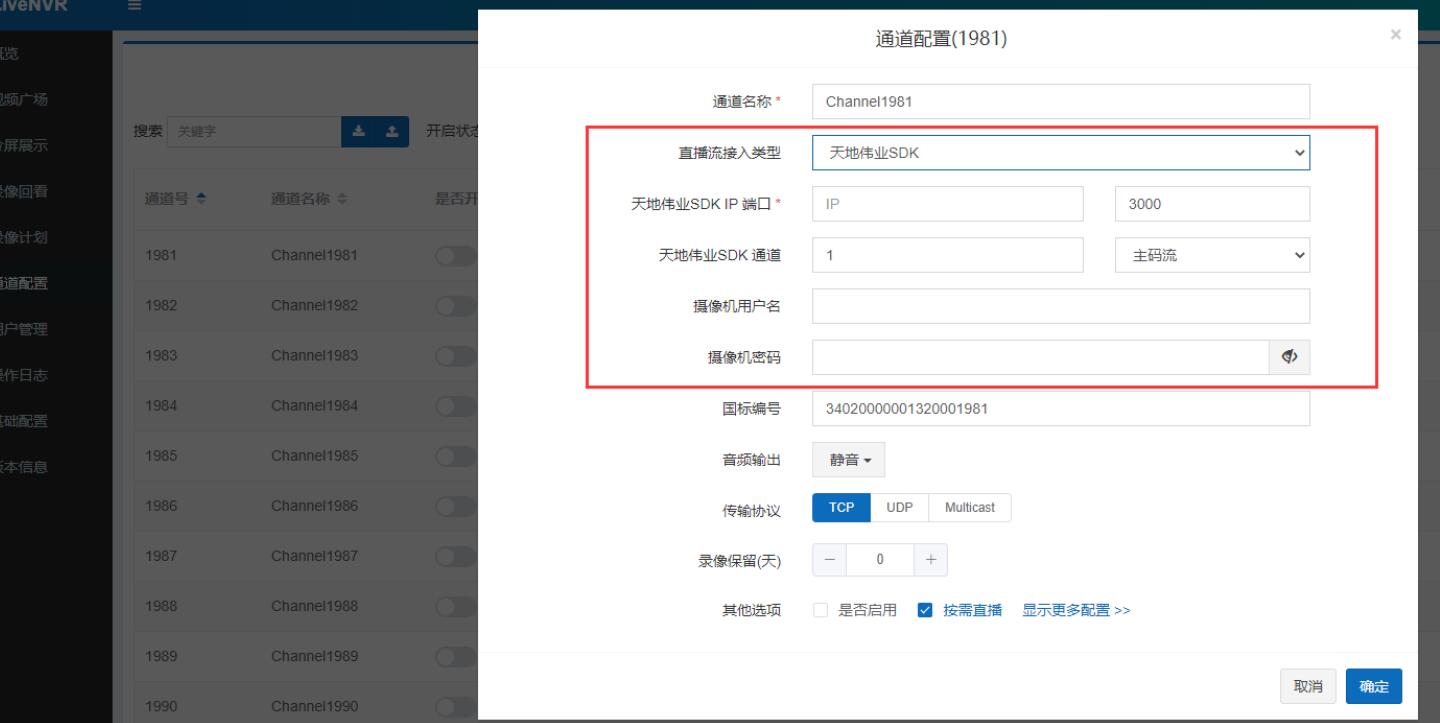The image size is (1440, 723).
Task: Select UDP transport protocol
Action: [x=900, y=508]
